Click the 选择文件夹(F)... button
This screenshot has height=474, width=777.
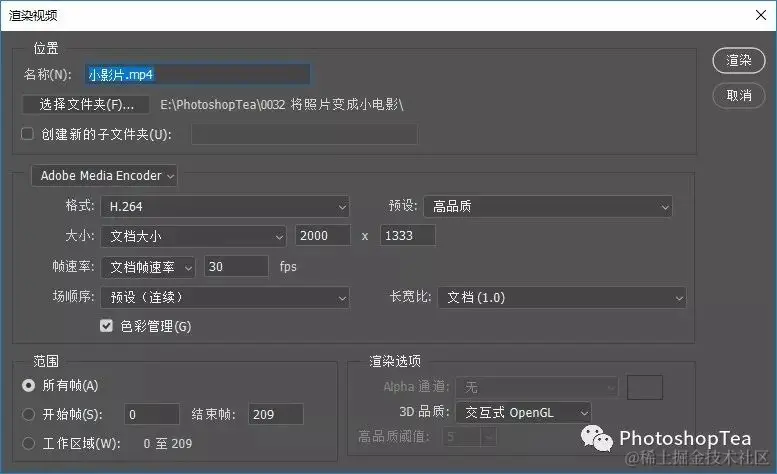tap(86, 105)
